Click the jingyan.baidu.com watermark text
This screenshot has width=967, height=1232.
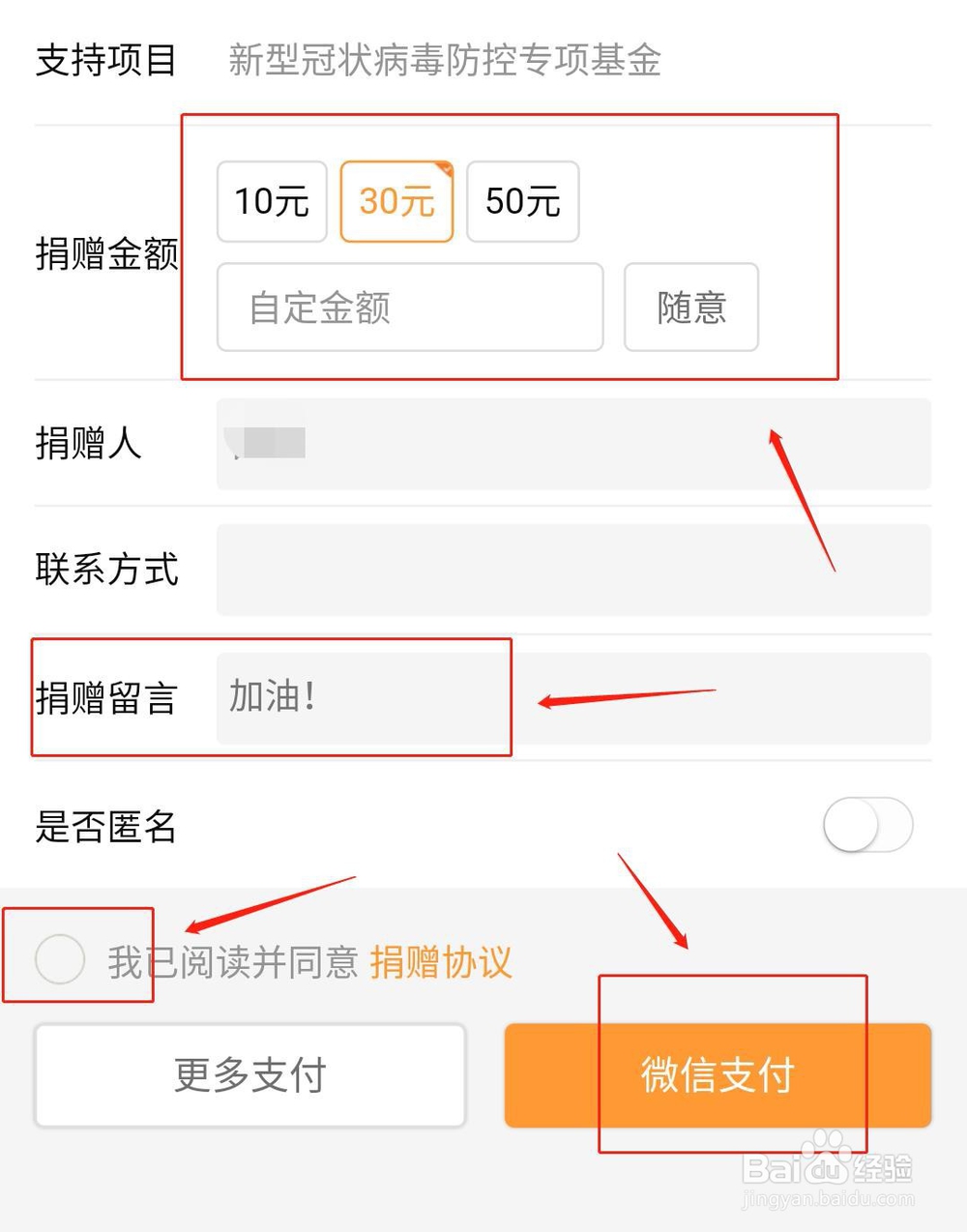tap(827, 1201)
